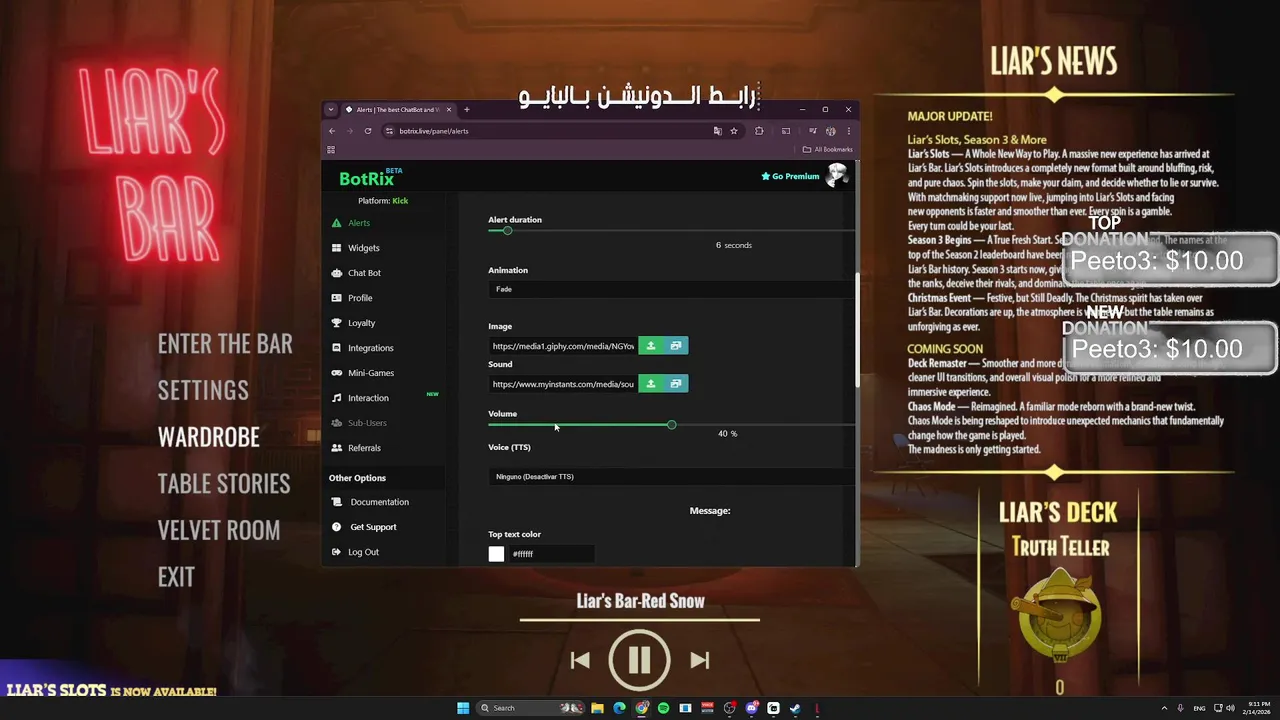
Task: Click the Alert duration slider handle
Action: coord(507,231)
